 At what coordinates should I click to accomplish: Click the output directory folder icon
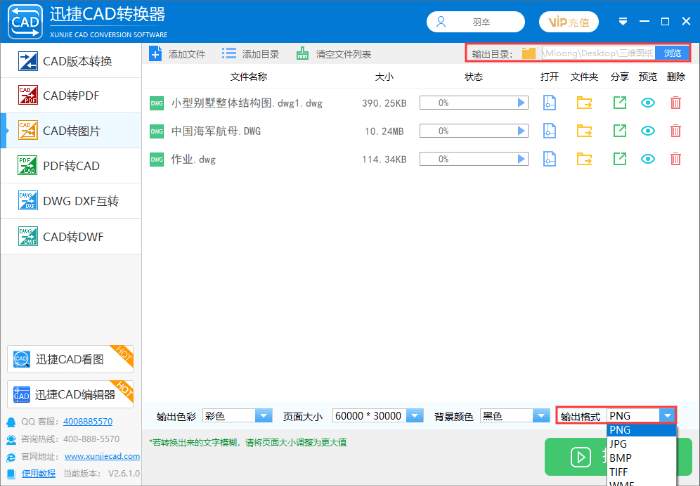pyautogui.click(x=529, y=54)
